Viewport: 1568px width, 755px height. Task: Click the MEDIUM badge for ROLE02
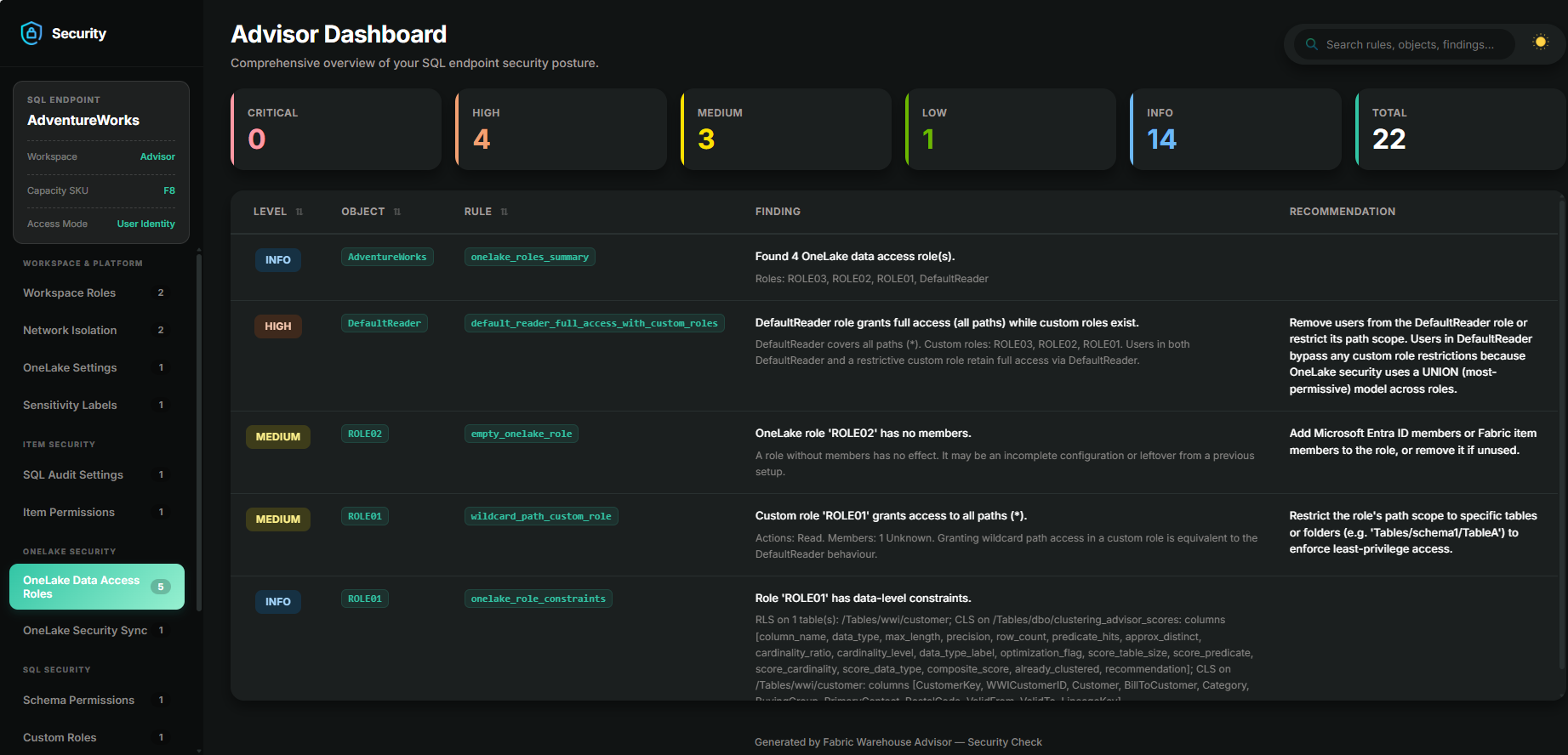(x=278, y=437)
